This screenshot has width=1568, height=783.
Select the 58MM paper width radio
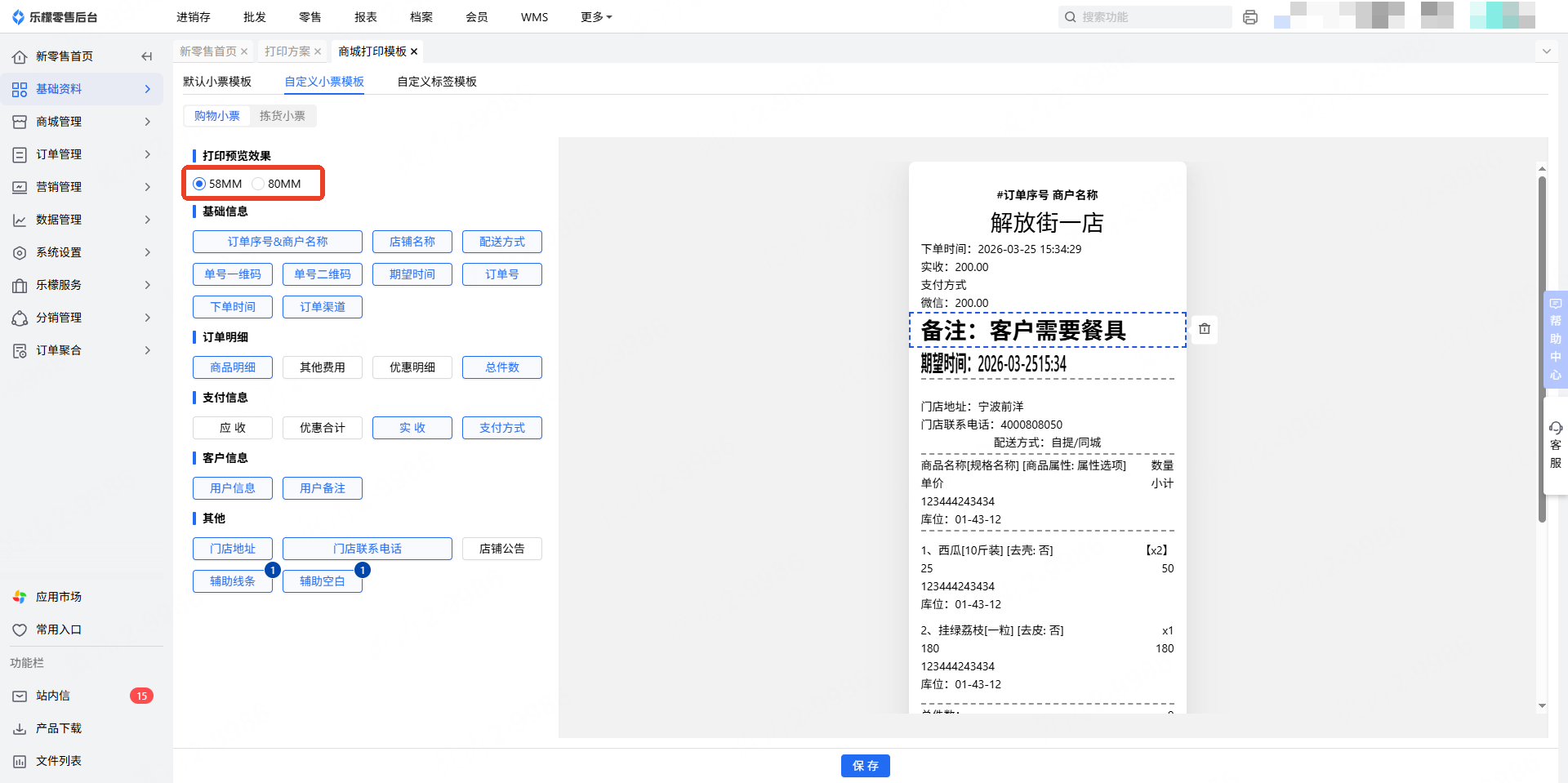point(199,184)
